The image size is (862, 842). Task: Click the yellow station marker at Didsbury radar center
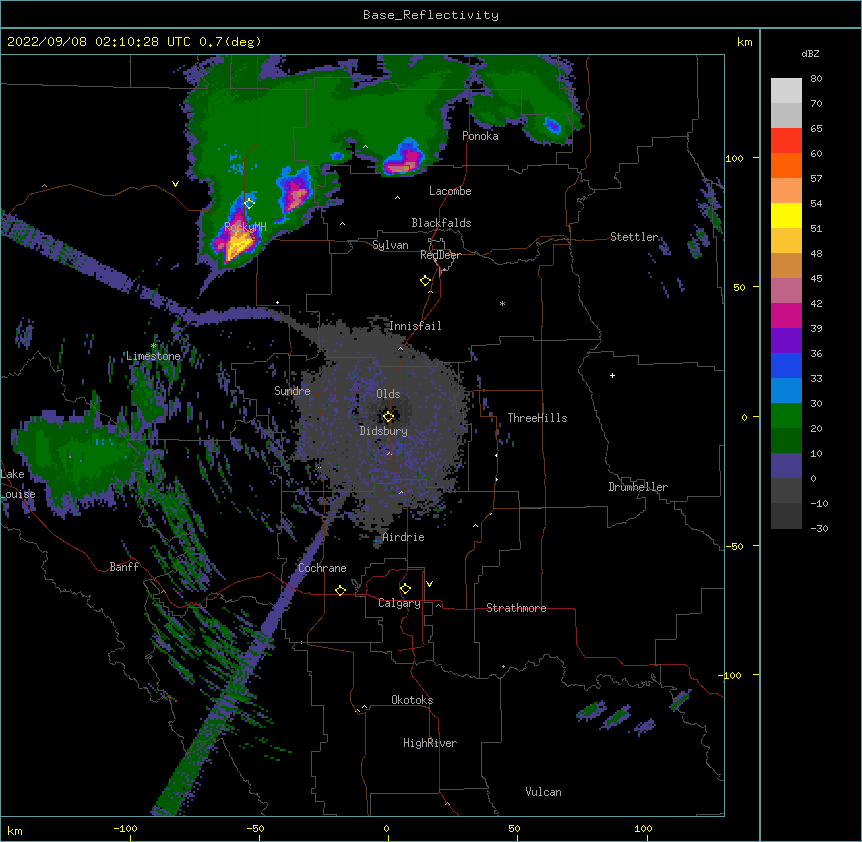pos(388,417)
